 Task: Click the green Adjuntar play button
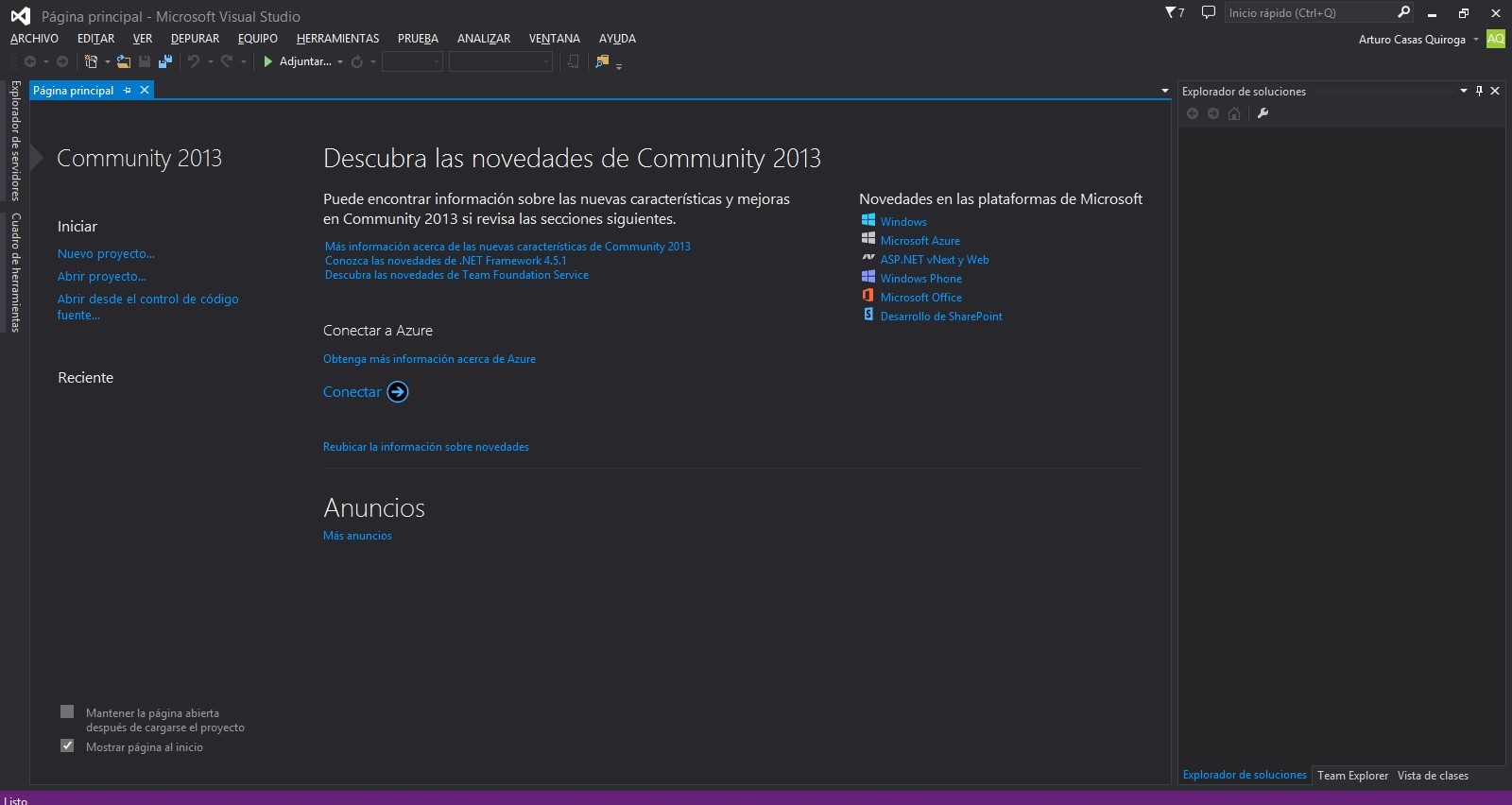click(268, 61)
